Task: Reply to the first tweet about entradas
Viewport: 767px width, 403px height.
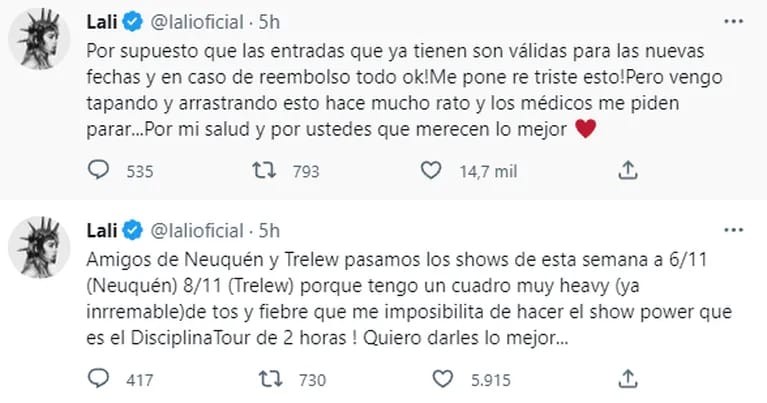Action: click(98, 171)
